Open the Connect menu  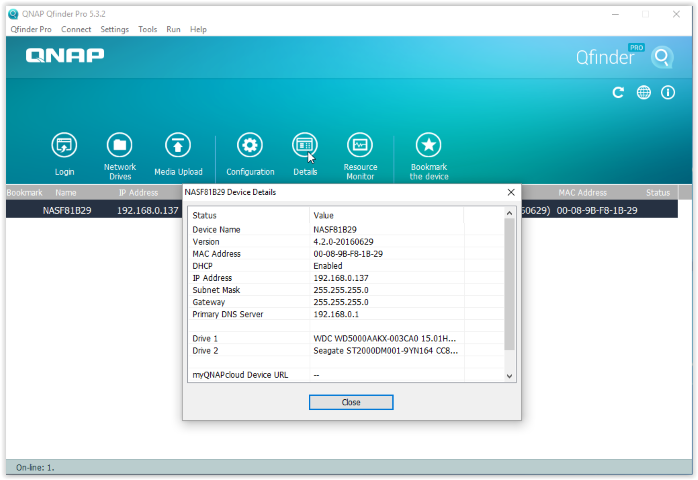pos(76,30)
